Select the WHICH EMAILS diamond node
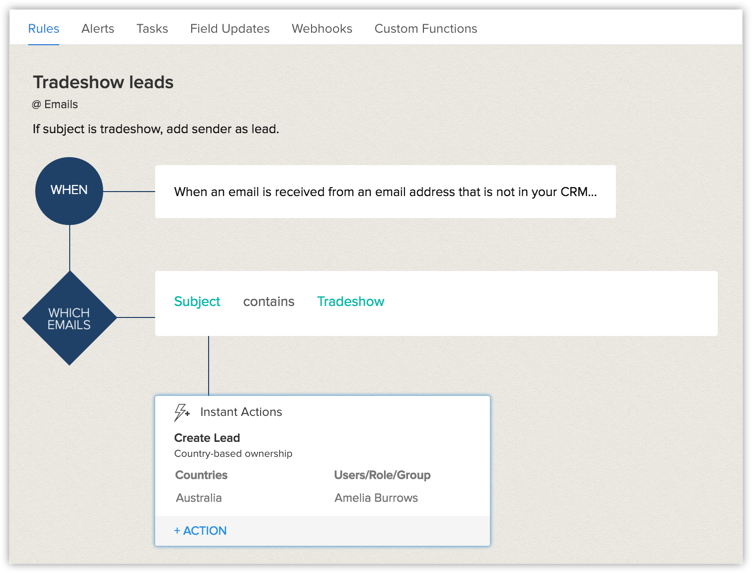This screenshot has height=573, width=752. pyautogui.click(x=69, y=318)
